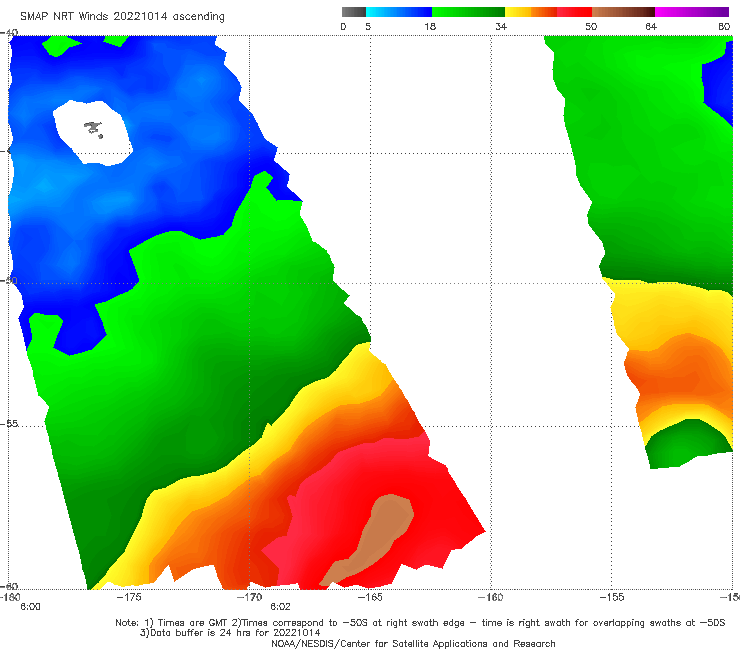Click the color bar label "18"

pyautogui.click(x=430, y=27)
